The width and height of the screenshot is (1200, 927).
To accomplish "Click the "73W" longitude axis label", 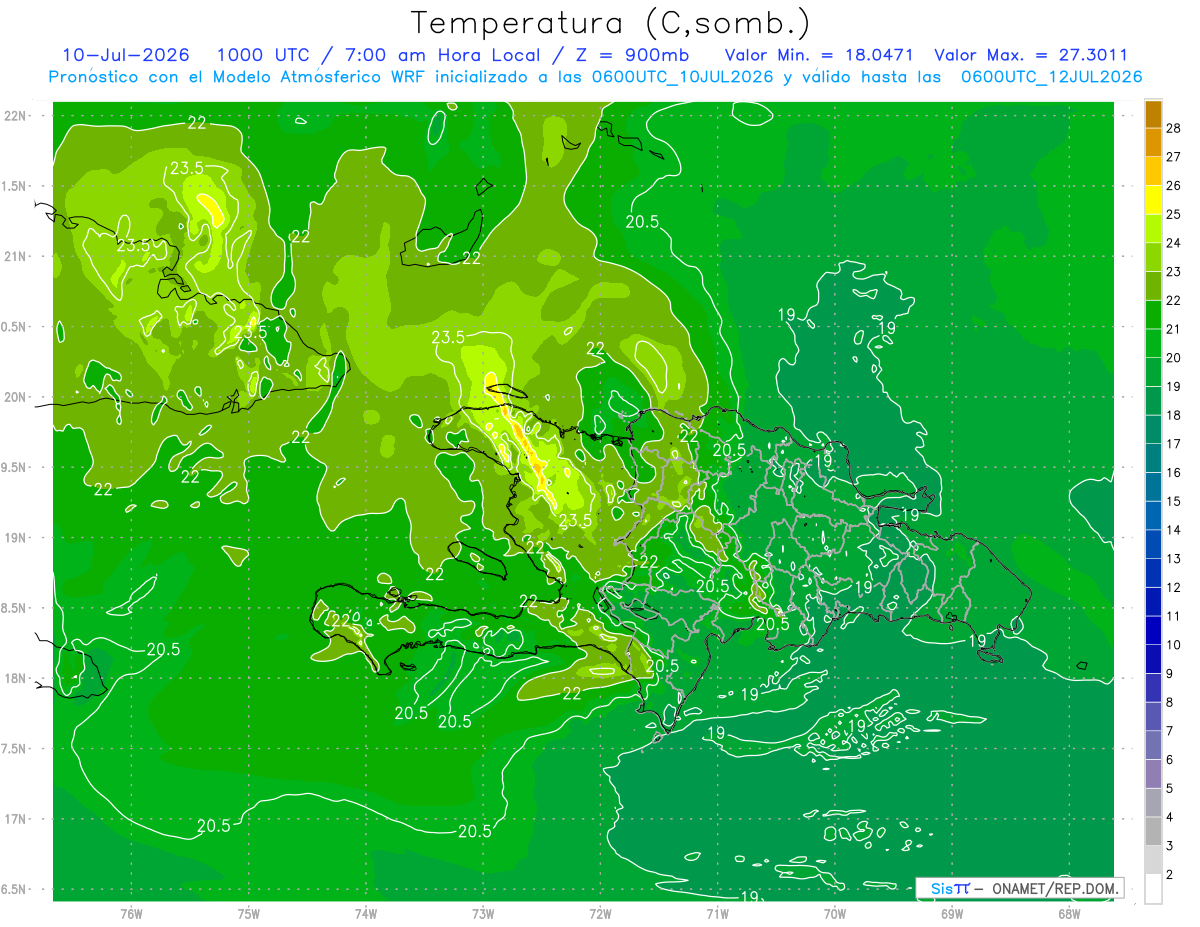I will 483,913.
